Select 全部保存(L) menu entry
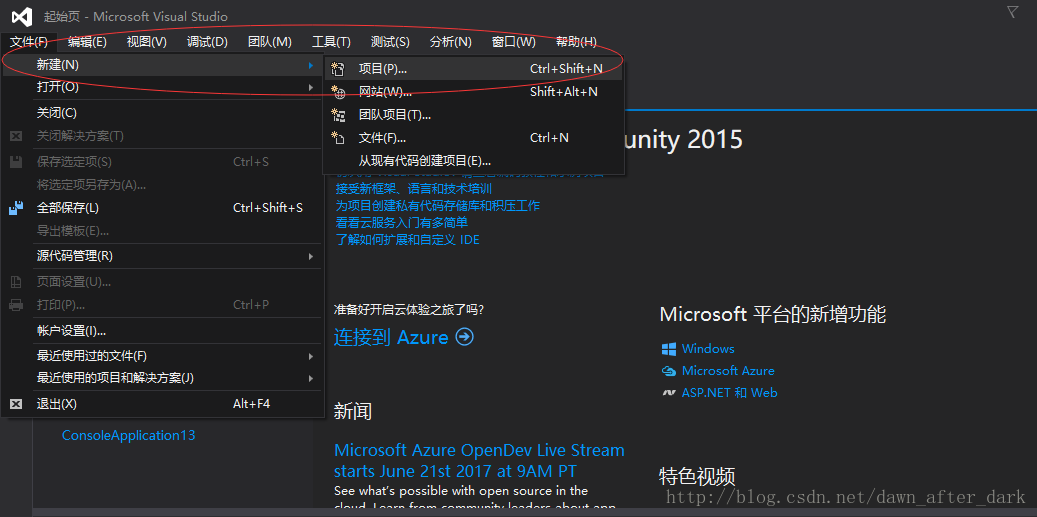Screen dimensions: 1037x517 (x=162, y=208)
